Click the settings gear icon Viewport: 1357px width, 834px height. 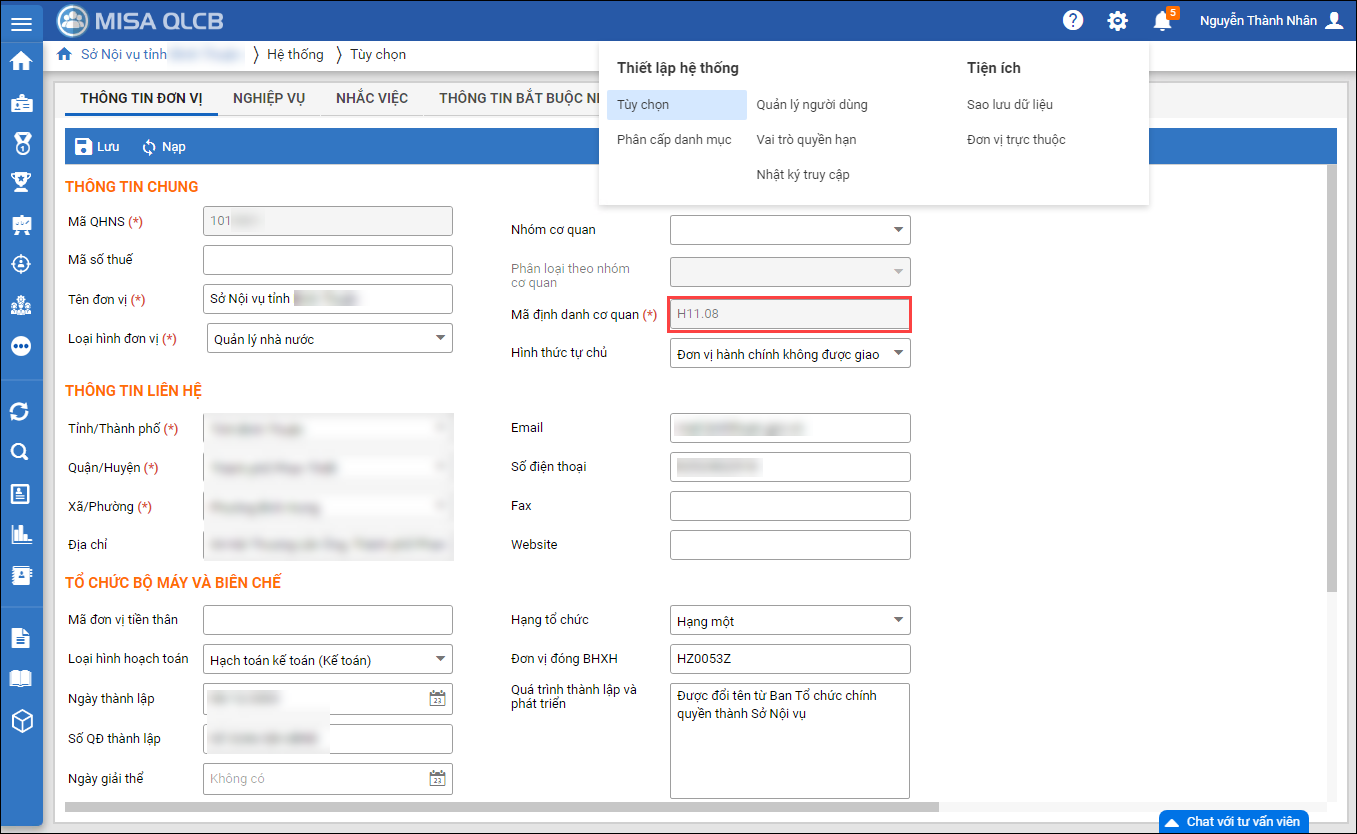(1117, 21)
